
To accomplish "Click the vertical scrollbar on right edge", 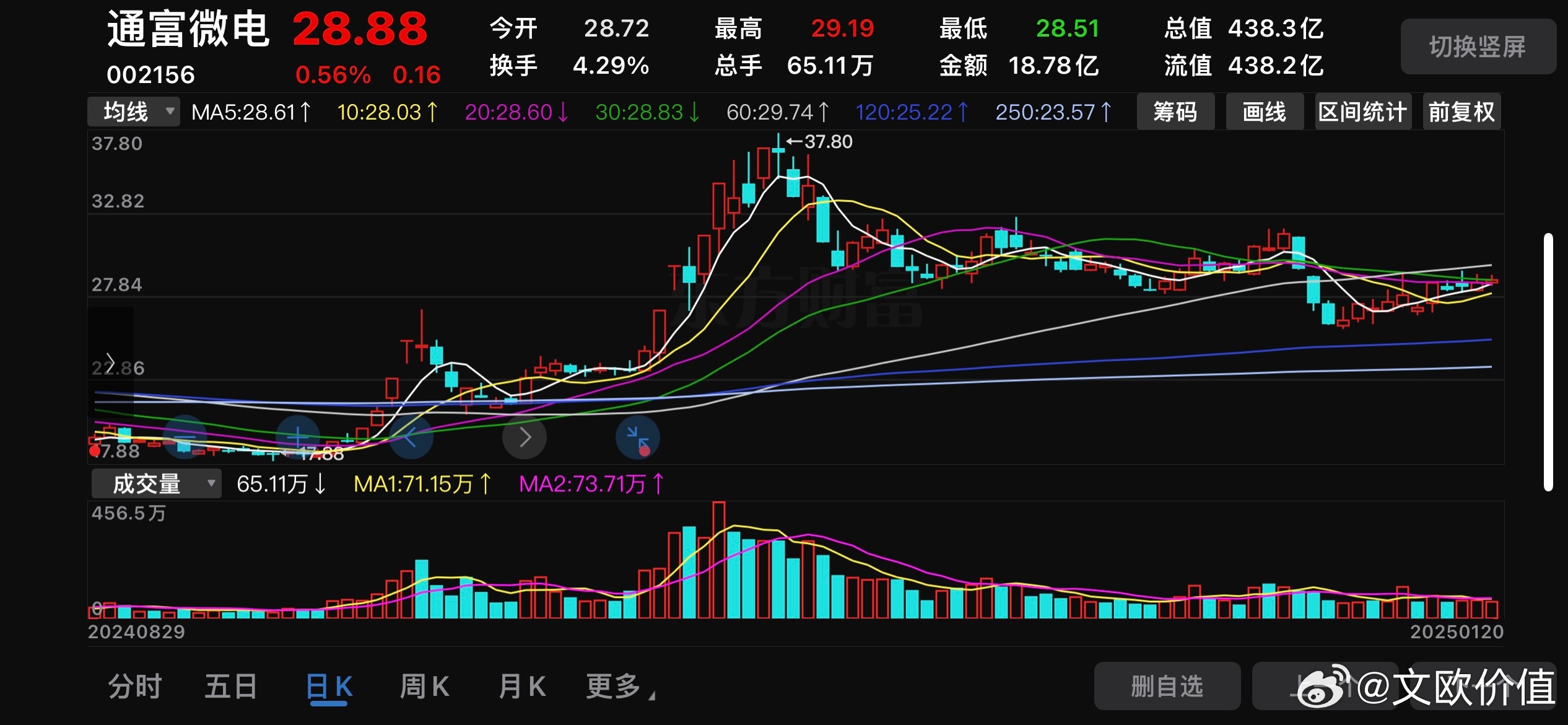I will click(1548, 362).
